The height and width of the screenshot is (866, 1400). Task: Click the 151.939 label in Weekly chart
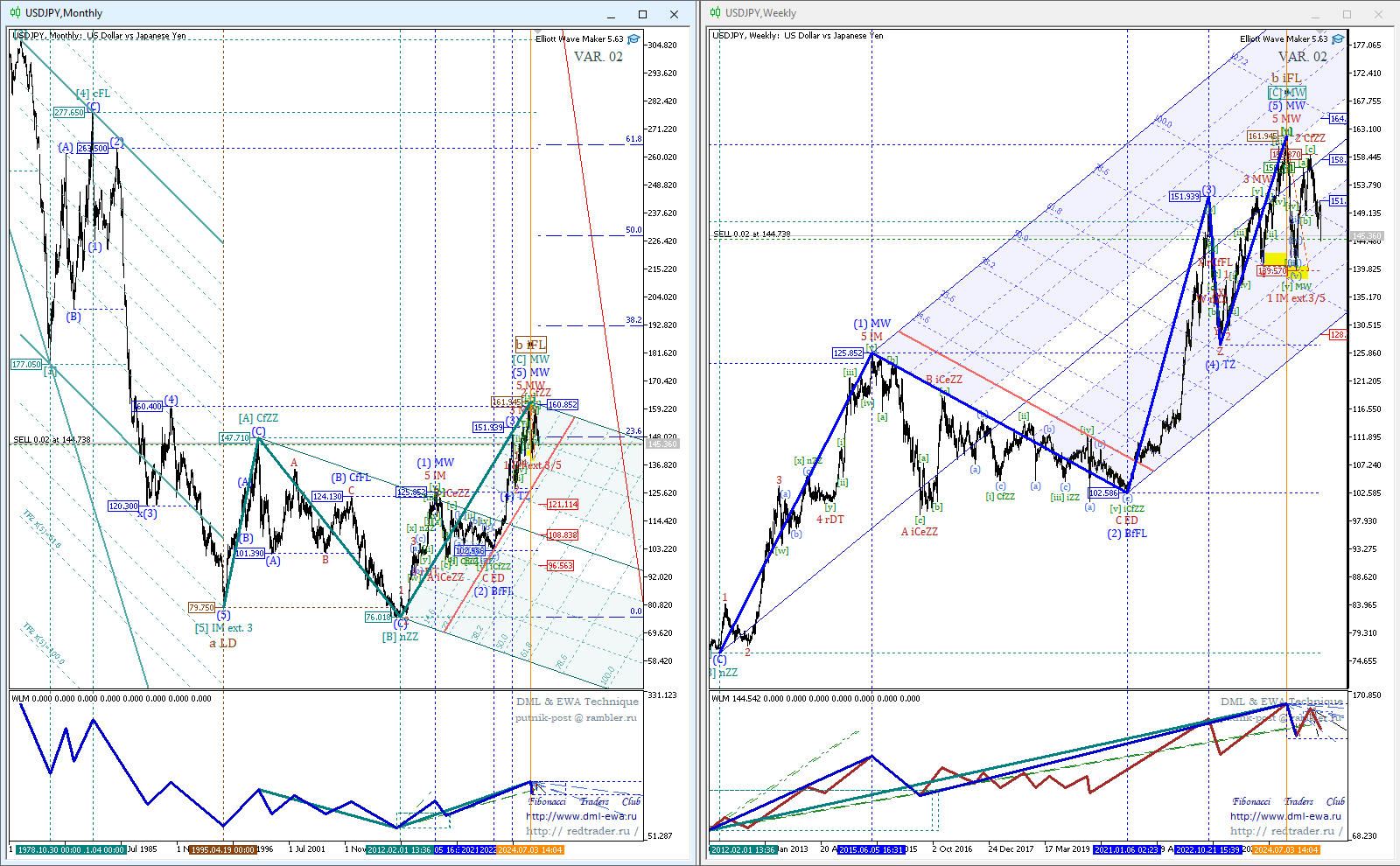[1185, 196]
